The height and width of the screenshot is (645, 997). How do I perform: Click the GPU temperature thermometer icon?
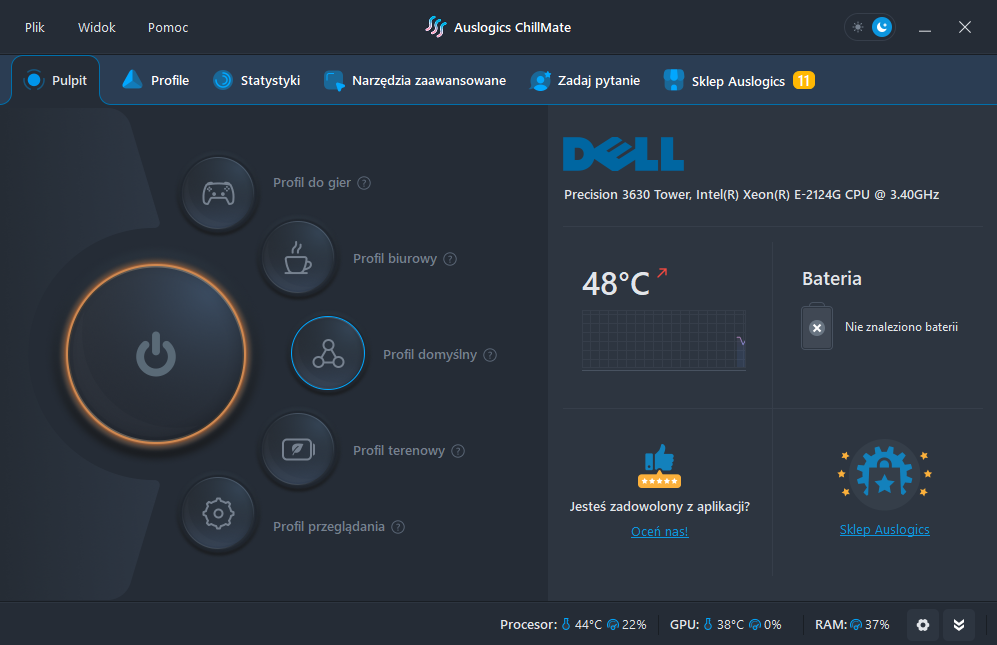pos(708,624)
